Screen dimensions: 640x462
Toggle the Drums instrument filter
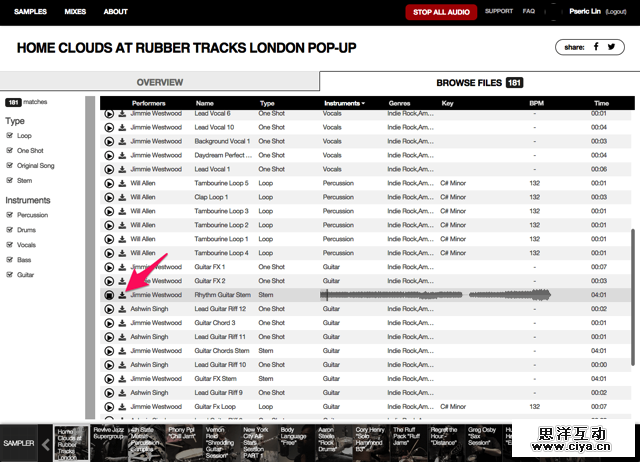tap(10, 230)
